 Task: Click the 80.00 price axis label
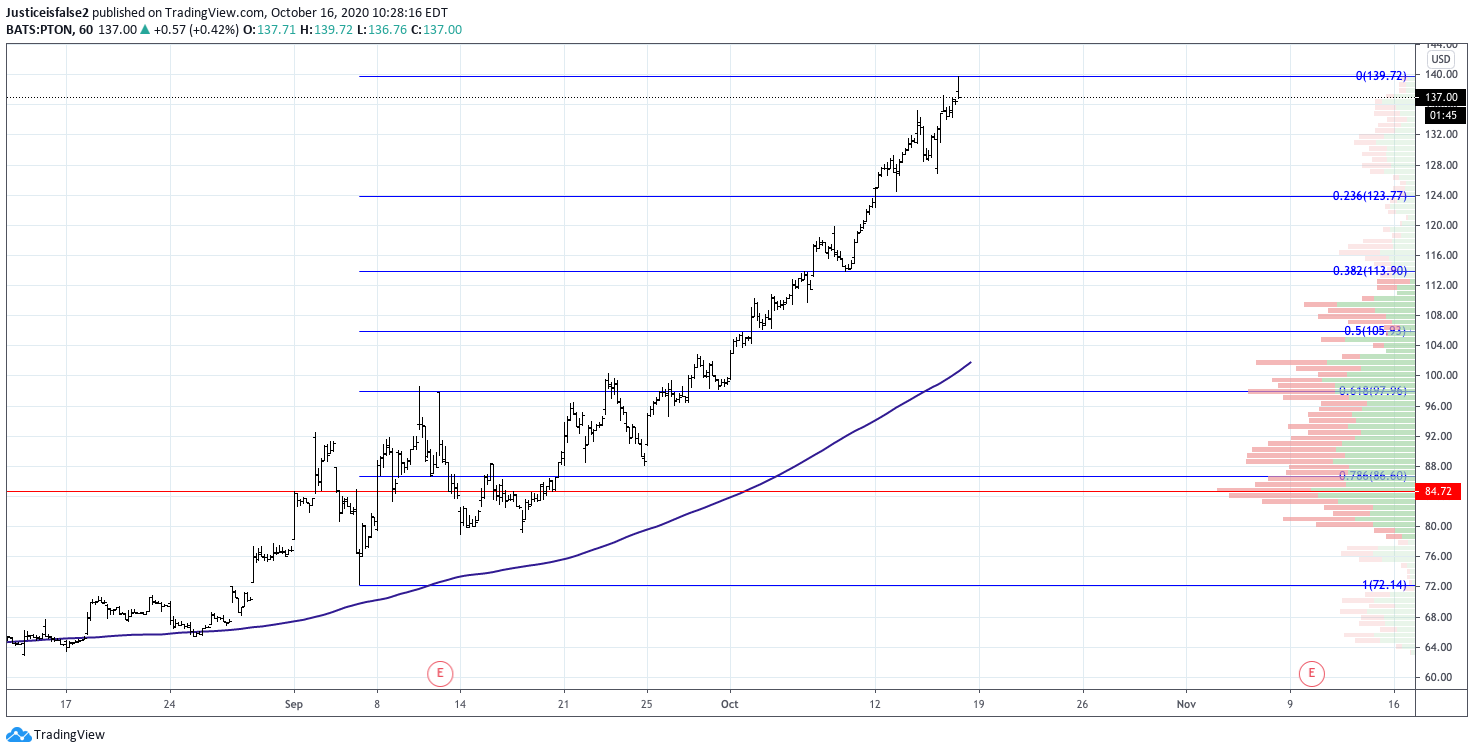pos(1440,526)
